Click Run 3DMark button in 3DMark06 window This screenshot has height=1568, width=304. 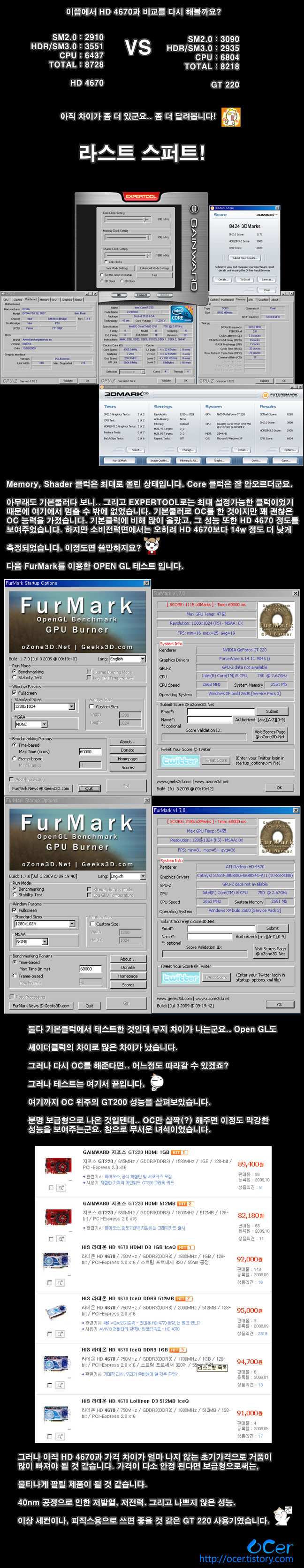pyautogui.click(x=120, y=460)
